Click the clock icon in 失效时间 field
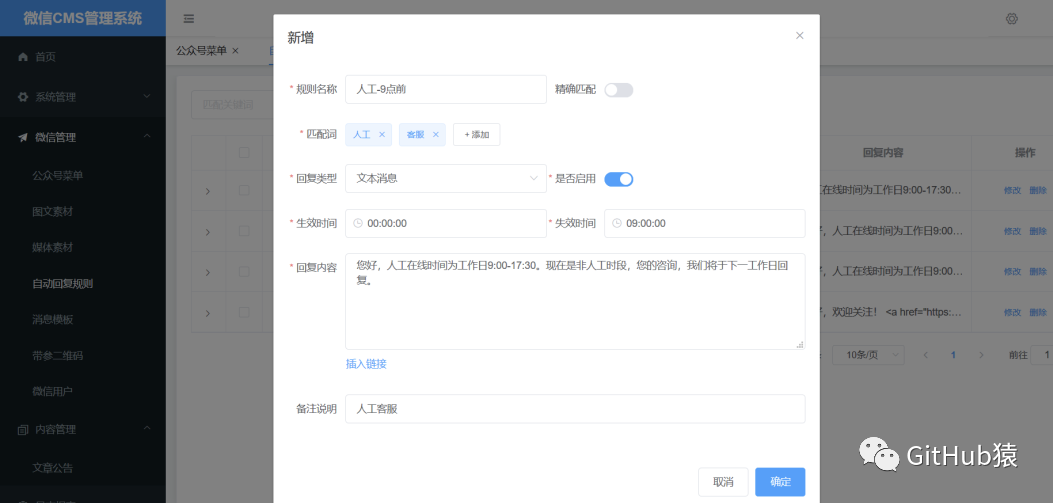Viewport: 1053px width, 503px height. [616, 223]
